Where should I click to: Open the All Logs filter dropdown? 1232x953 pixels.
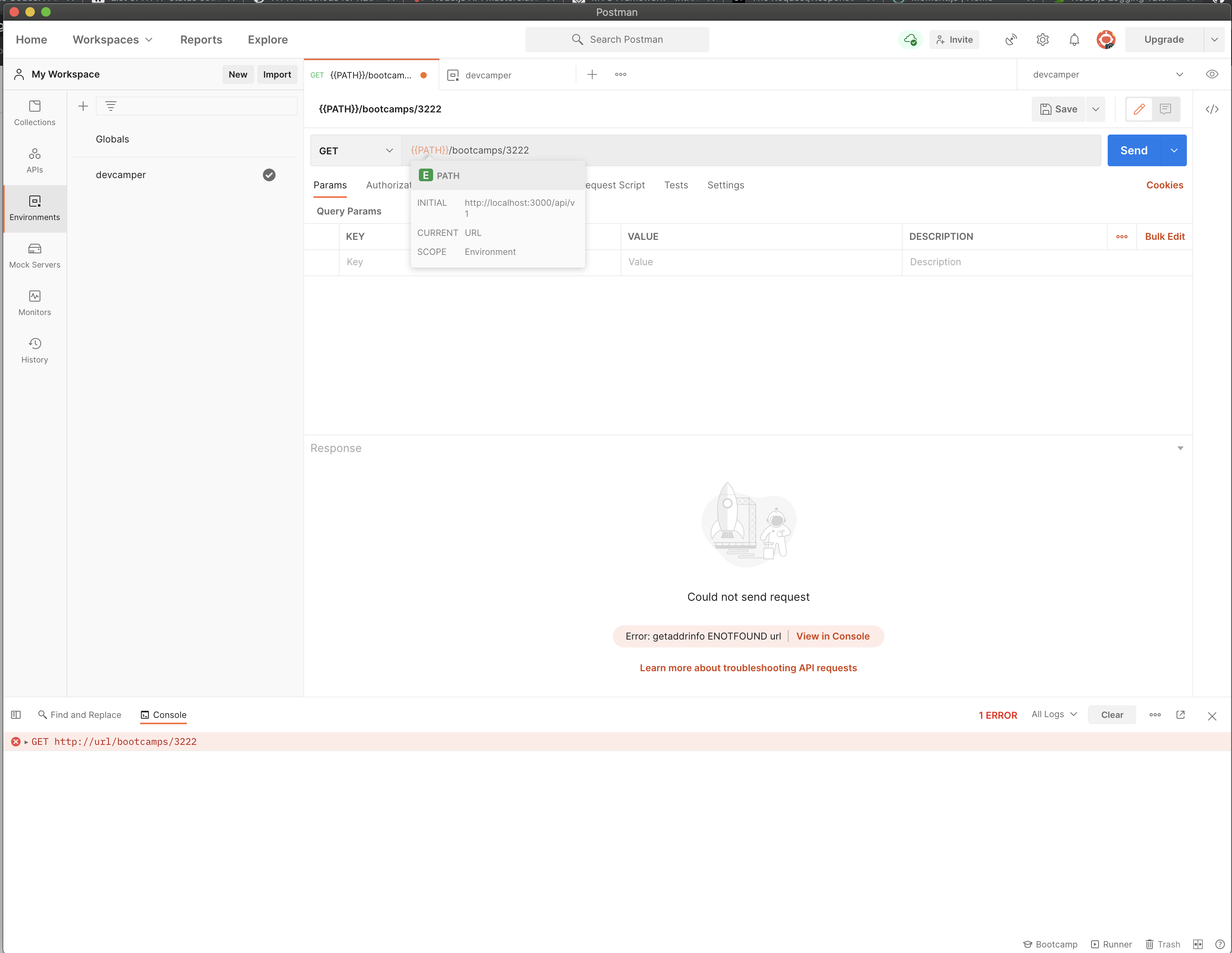(x=1053, y=714)
